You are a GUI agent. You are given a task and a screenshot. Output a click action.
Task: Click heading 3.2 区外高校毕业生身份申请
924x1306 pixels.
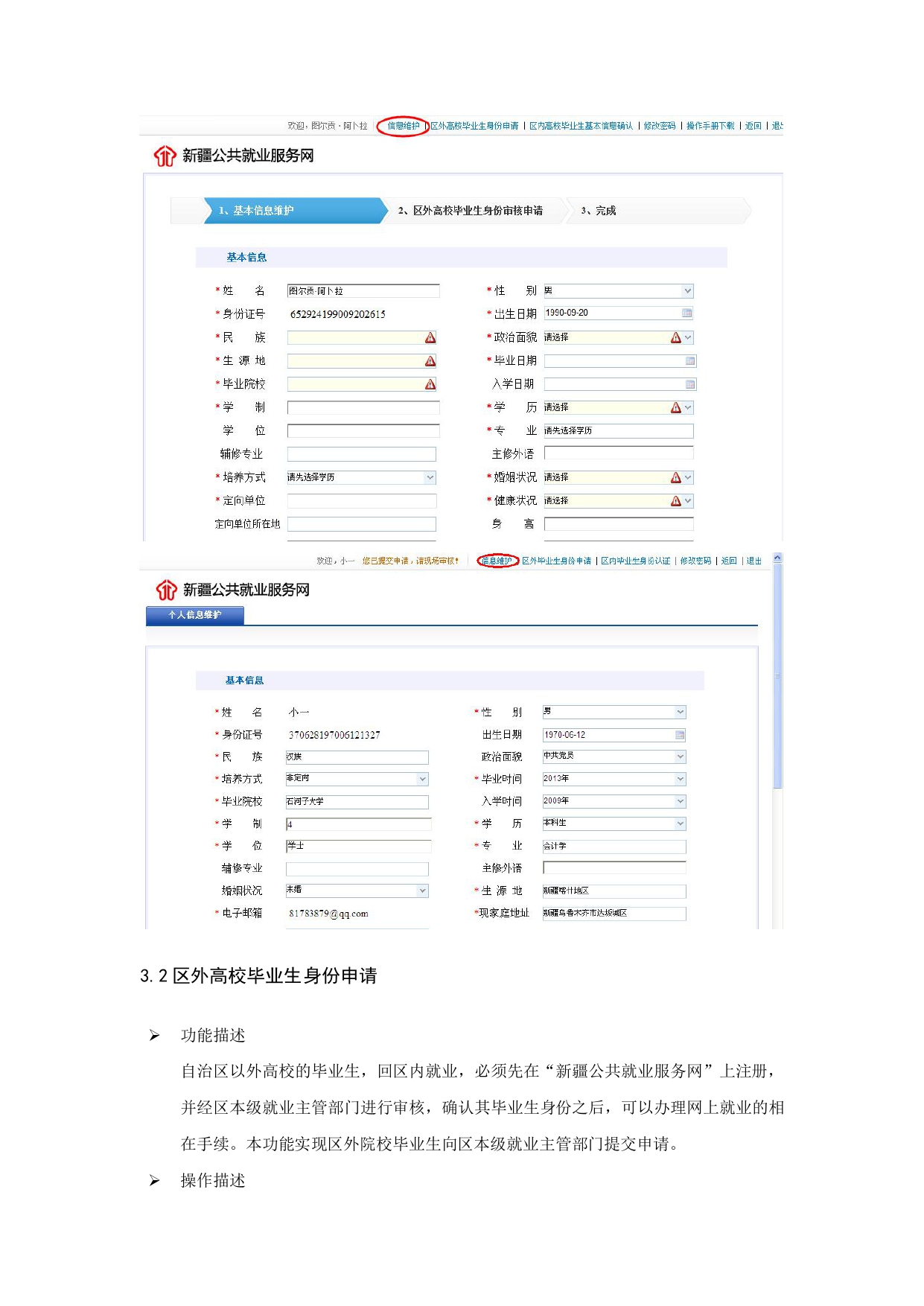(258, 975)
